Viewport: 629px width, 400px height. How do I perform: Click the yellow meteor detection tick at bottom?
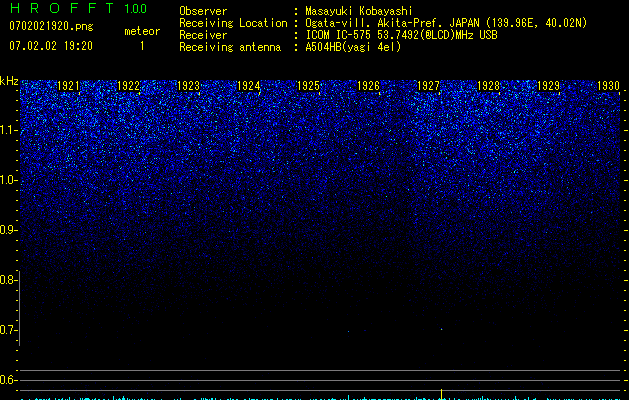point(442,394)
